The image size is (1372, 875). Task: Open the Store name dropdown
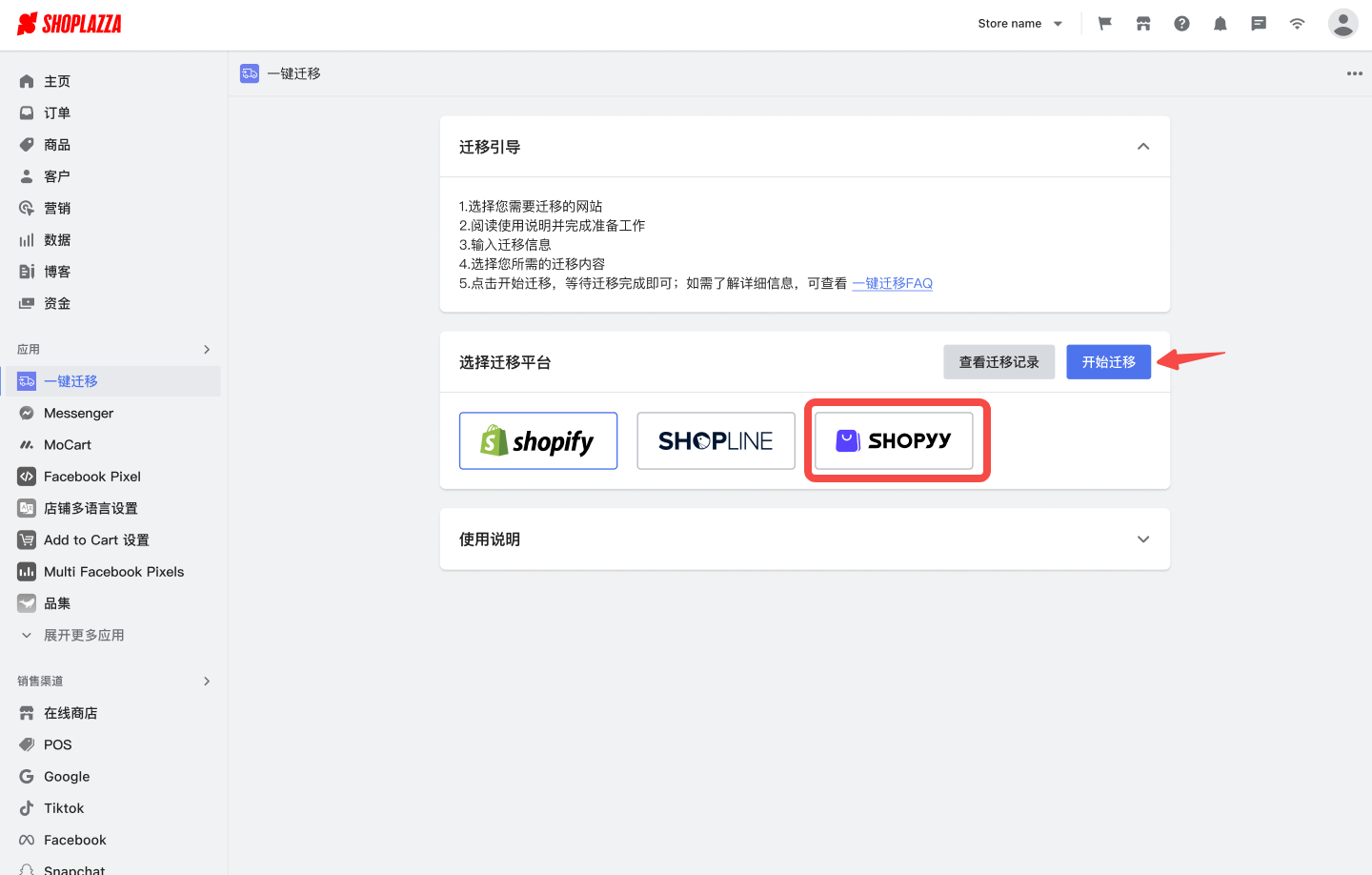1019,24
